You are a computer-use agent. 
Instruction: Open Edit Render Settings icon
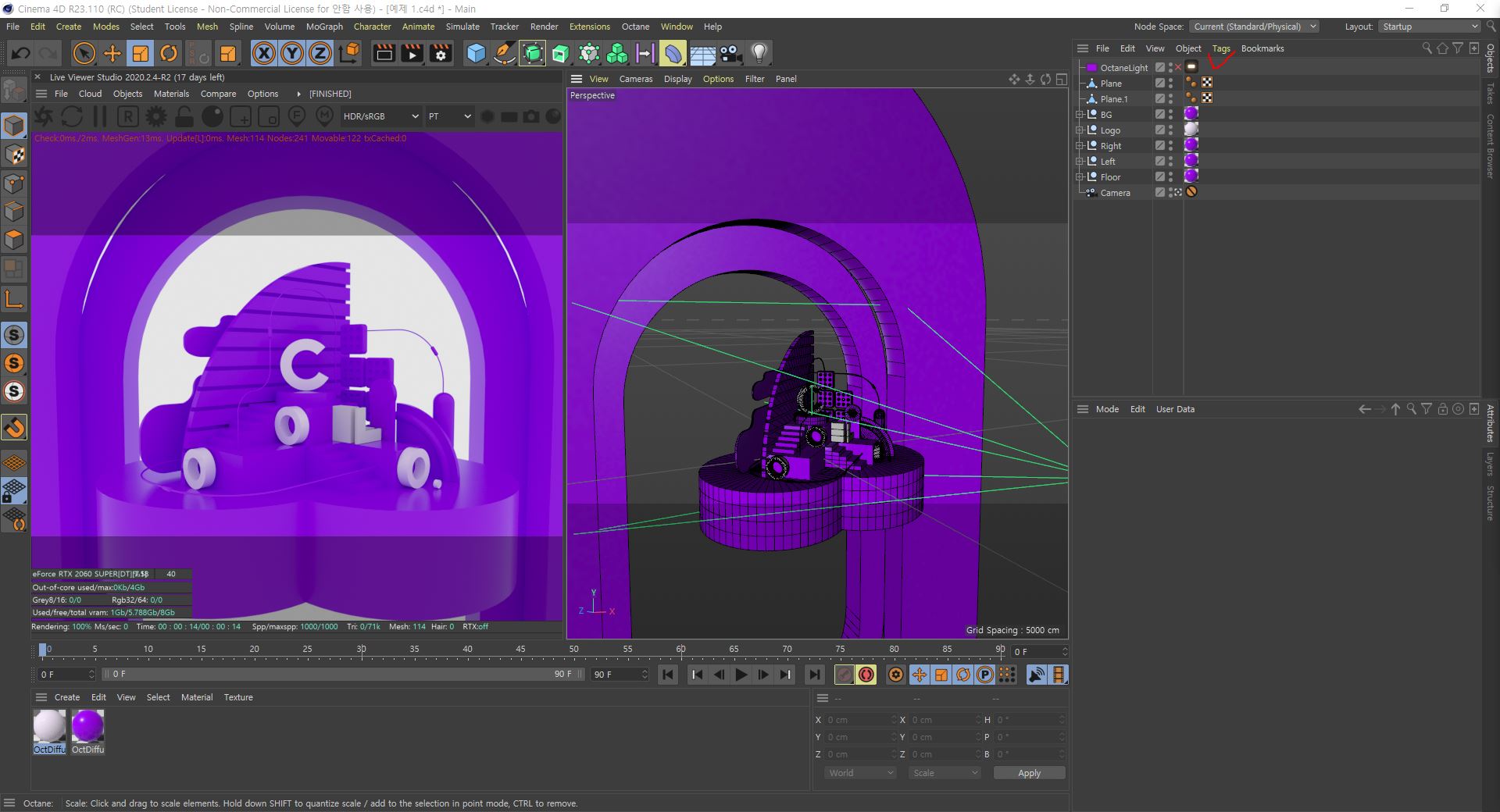pyautogui.click(x=441, y=53)
